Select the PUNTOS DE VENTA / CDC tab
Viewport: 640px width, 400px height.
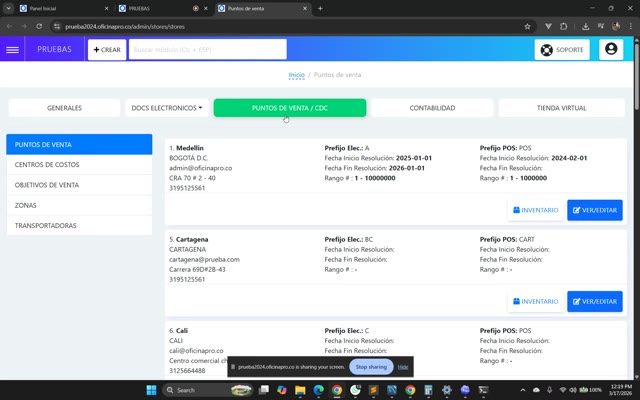pyautogui.click(x=290, y=108)
